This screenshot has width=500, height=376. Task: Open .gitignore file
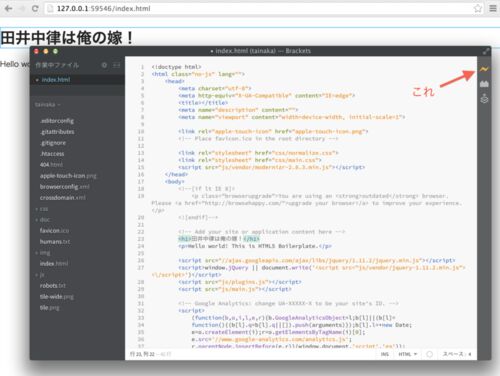coord(53,143)
